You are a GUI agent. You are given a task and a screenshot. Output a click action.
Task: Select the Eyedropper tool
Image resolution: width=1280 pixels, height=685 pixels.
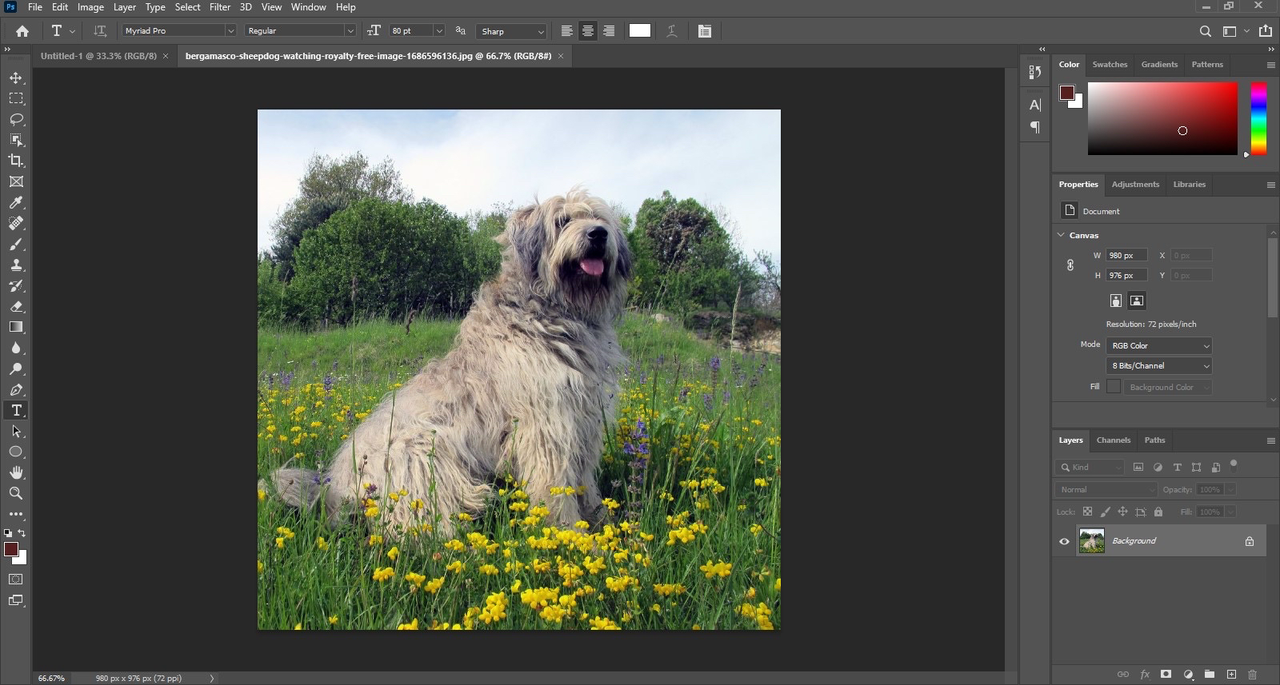(x=16, y=203)
